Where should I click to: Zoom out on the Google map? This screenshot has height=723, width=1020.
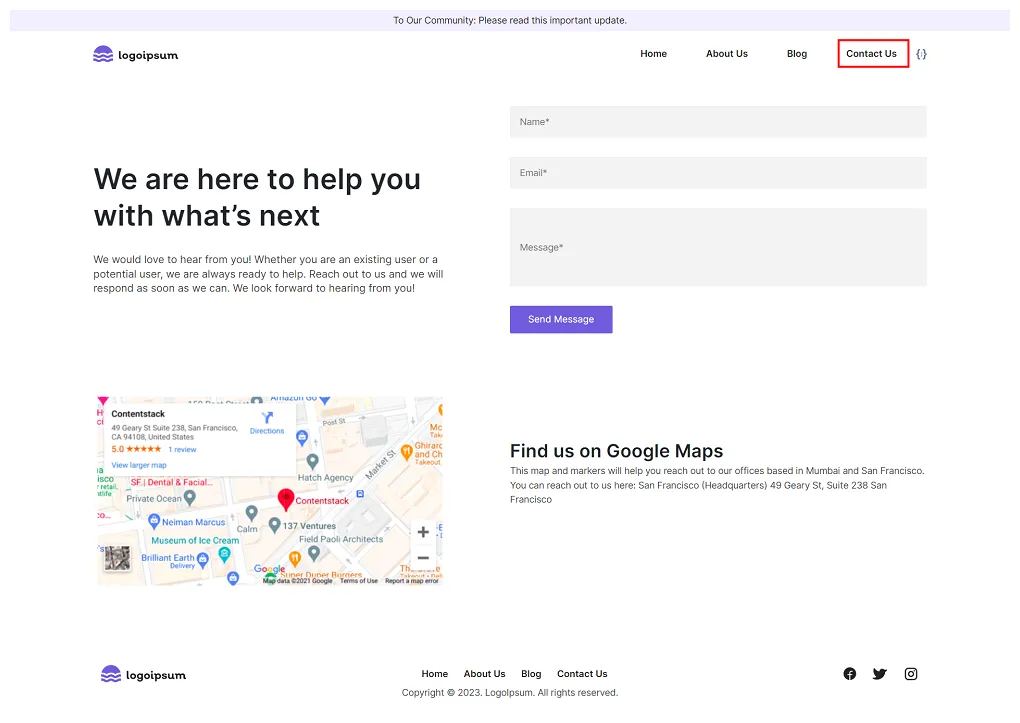(422, 558)
